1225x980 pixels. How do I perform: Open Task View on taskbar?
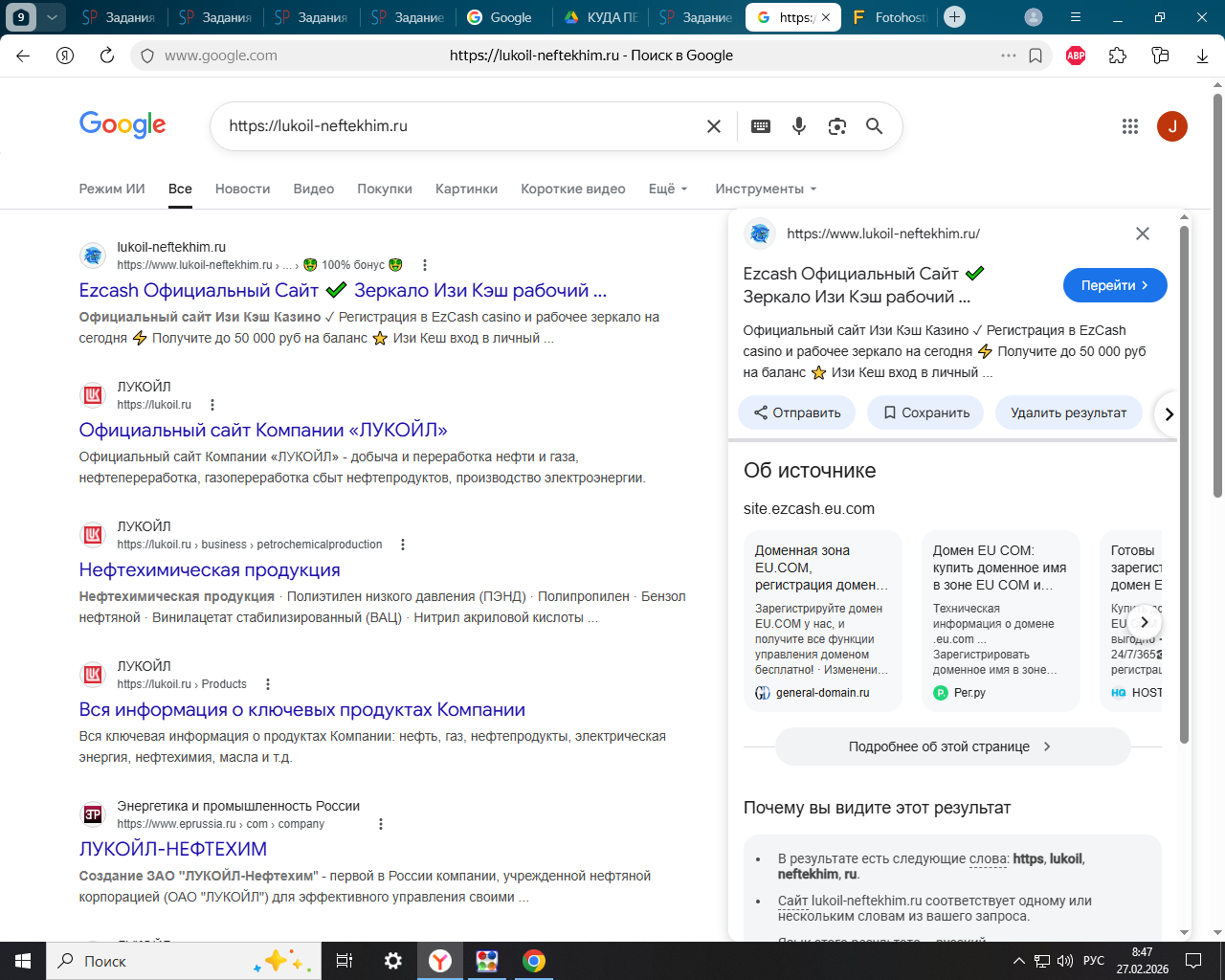(x=345, y=961)
